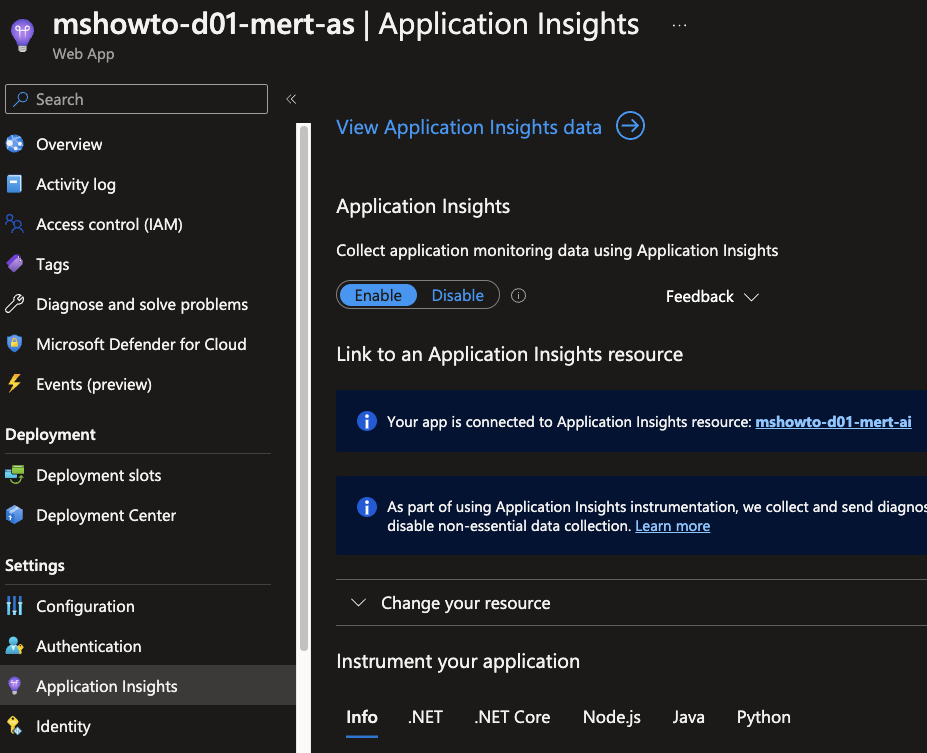Click the sidebar Search input field
The image size is (927, 753).
coord(136,99)
